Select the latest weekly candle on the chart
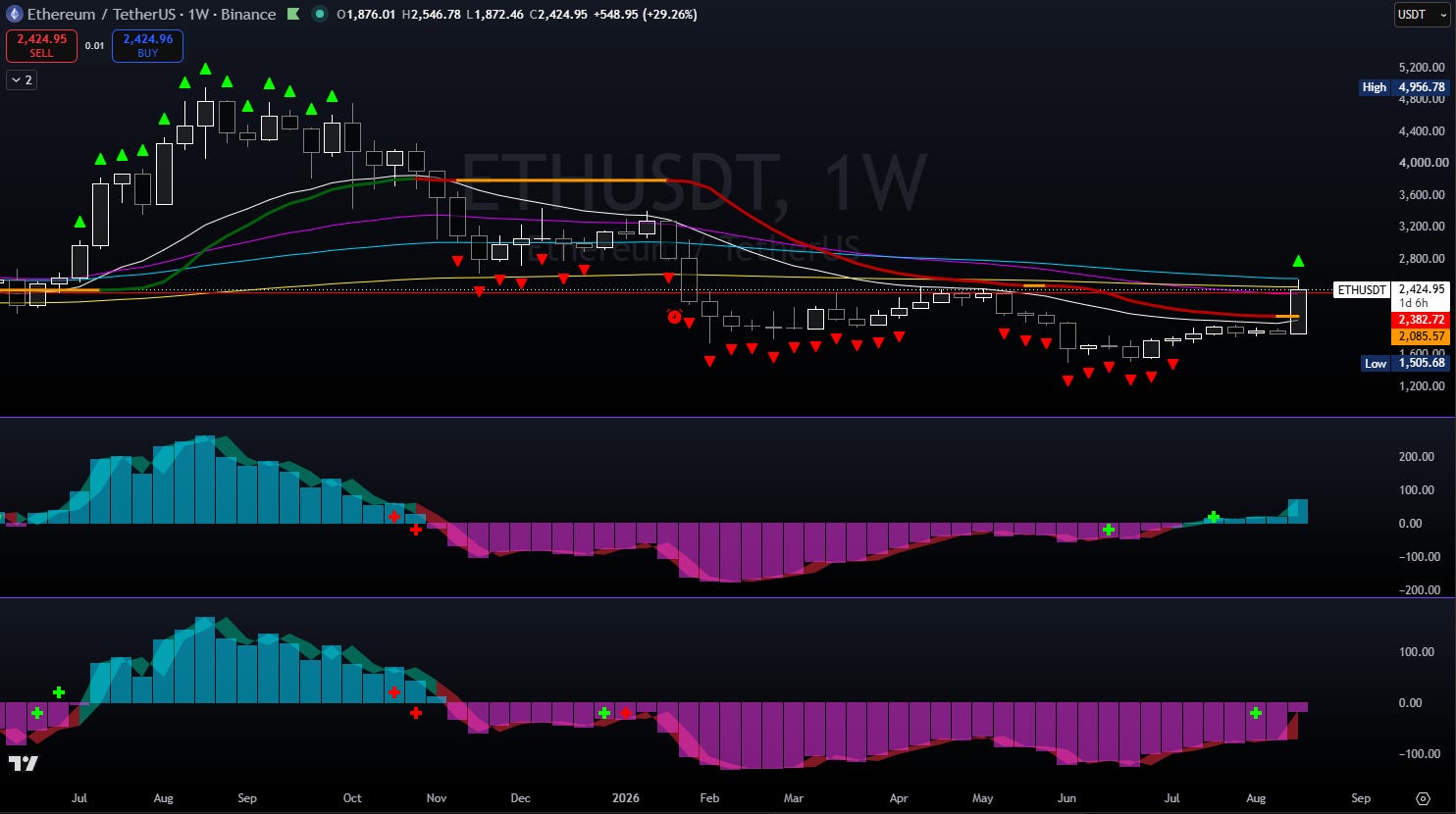Image resolution: width=1456 pixels, height=814 pixels. click(1299, 312)
